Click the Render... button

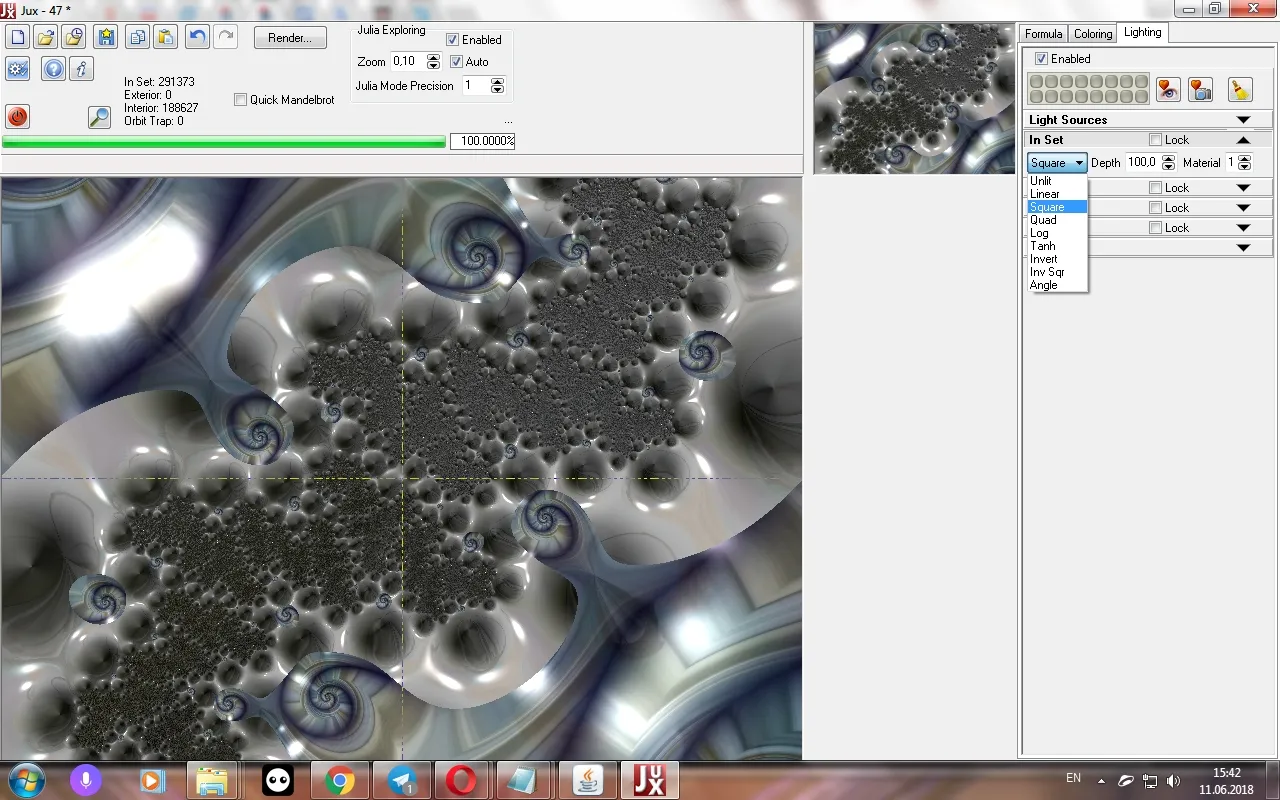290,38
